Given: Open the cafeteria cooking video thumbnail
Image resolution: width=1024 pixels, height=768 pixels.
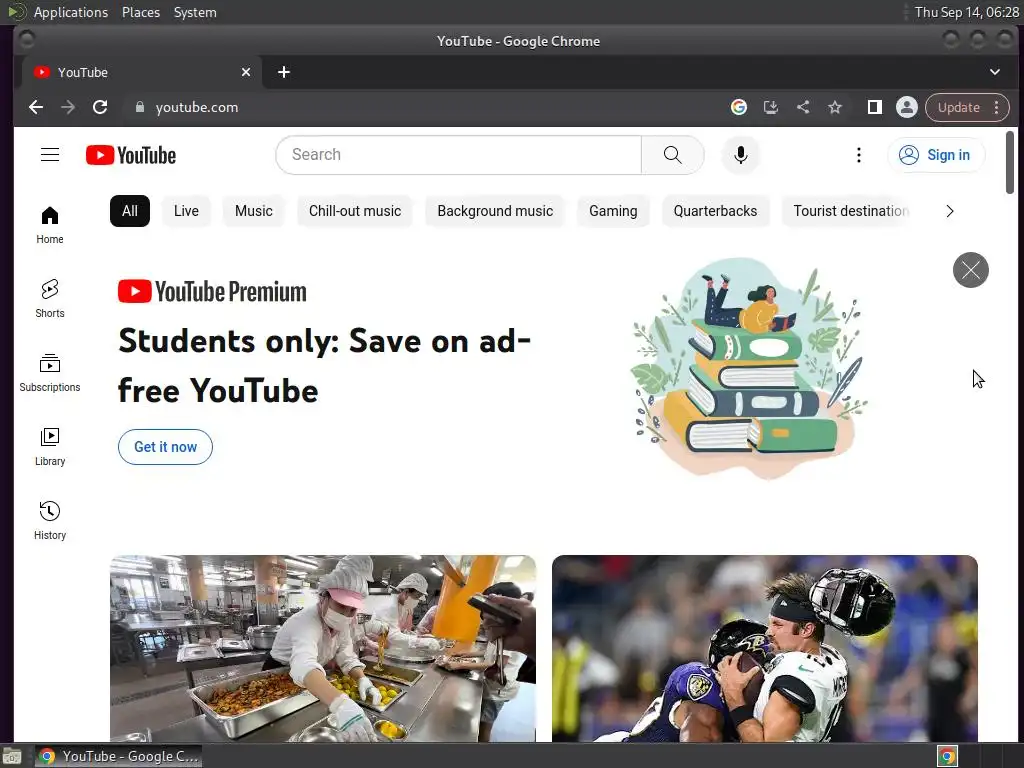Looking at the screenshot, I should point(323,648).
